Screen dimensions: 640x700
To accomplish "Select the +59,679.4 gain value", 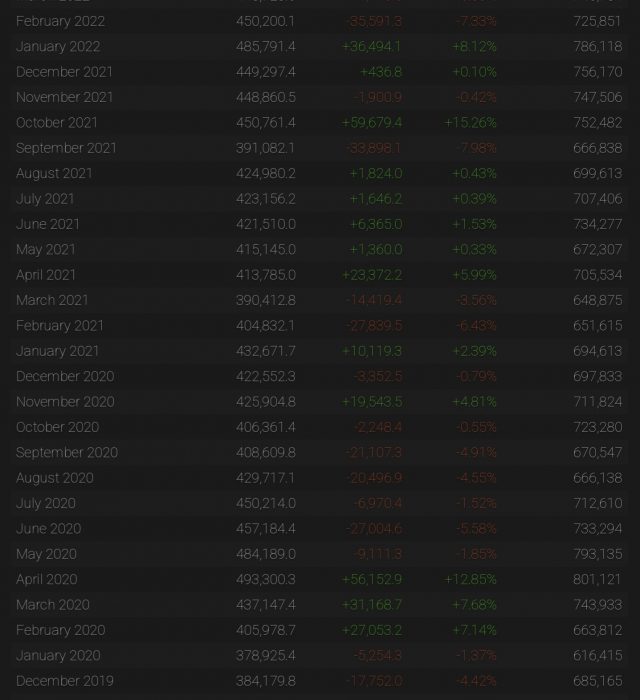I will pyautogui.click(x=371, y=123).
